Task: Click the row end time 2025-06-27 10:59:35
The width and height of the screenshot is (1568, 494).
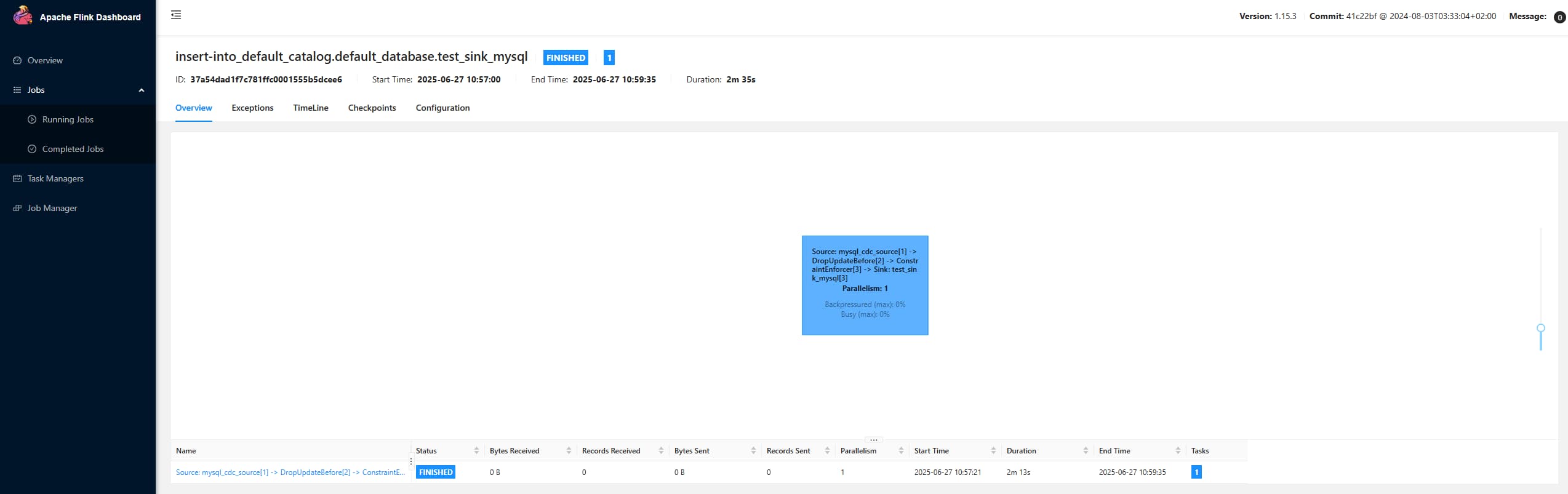Action: point(1132,472)
